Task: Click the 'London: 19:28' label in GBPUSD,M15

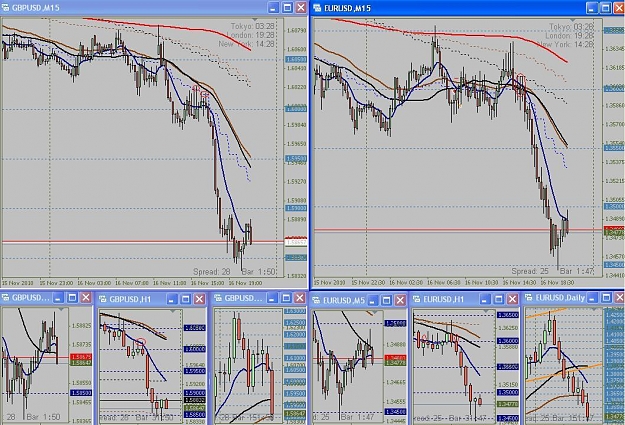Action: pyautogui.click(x=250, y=35)
